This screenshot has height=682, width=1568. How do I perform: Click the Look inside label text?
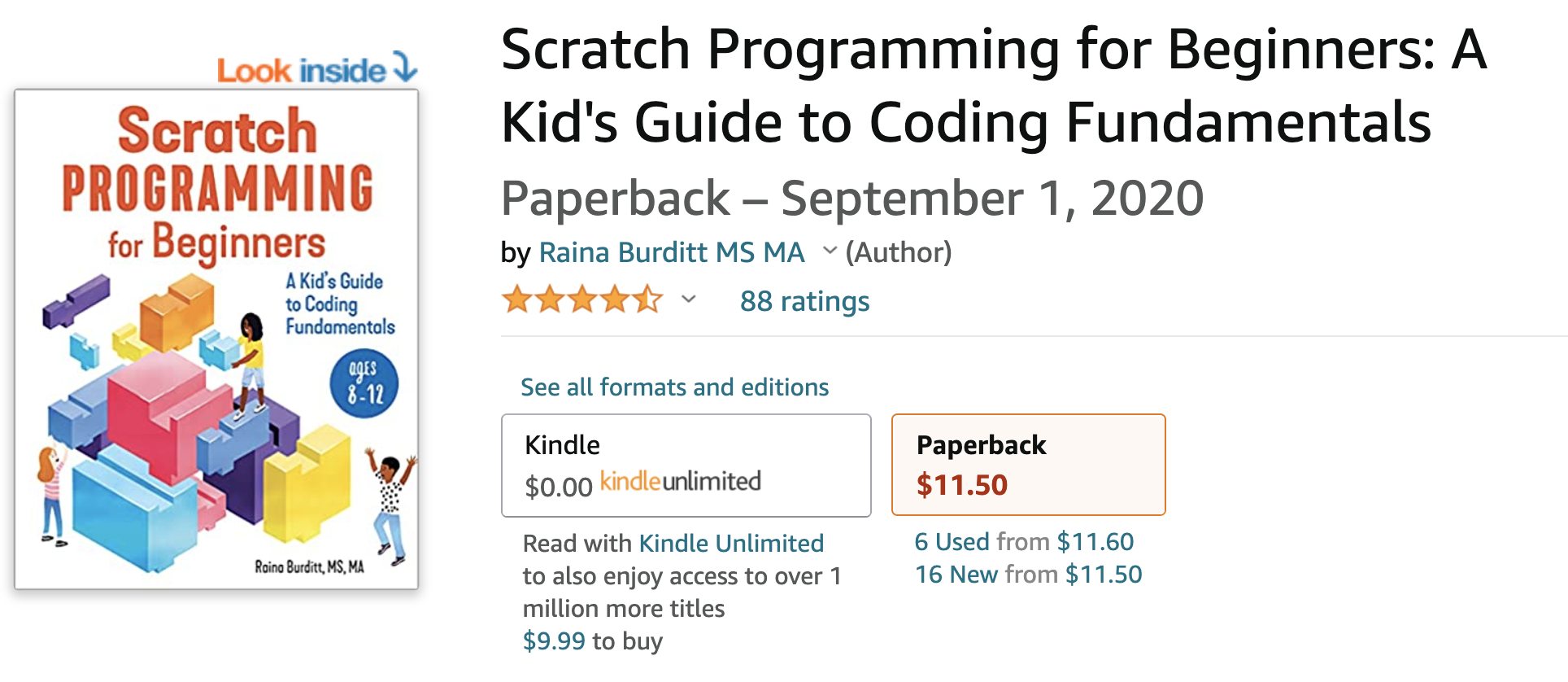[301, 71]
